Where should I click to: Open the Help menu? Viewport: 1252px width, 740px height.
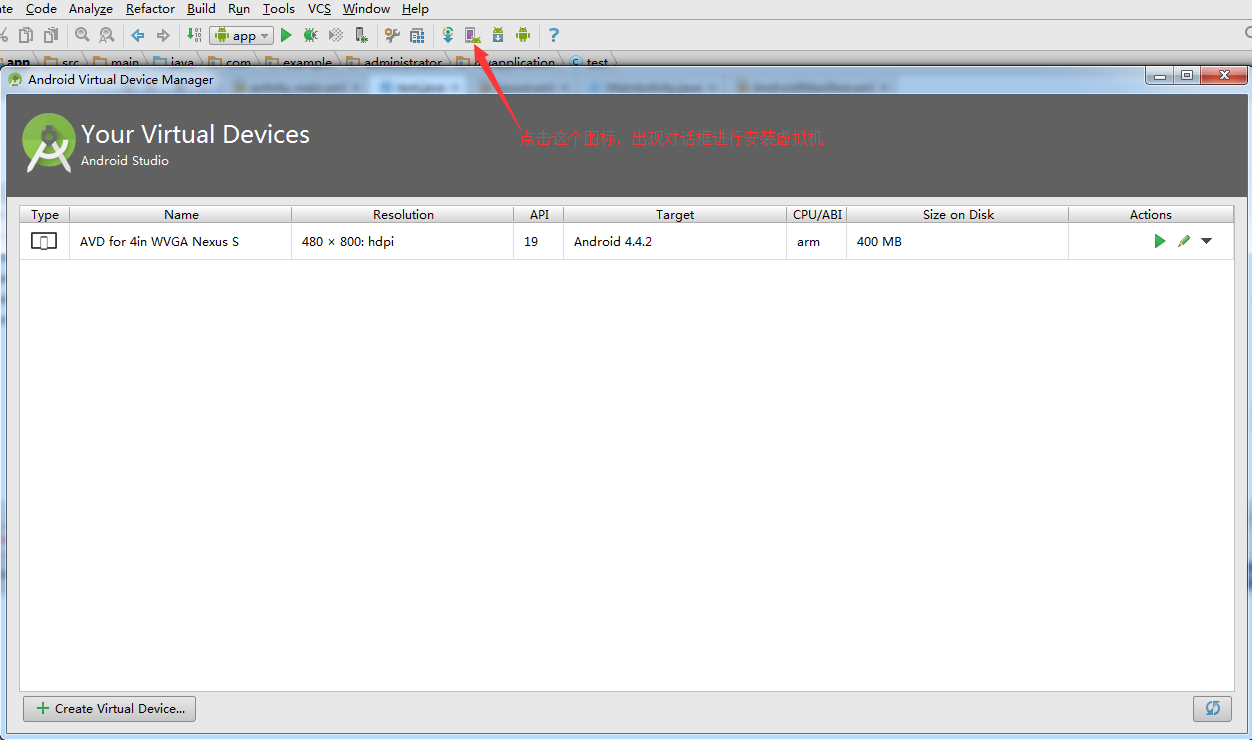pyautogui.click(x=415, y=9)
